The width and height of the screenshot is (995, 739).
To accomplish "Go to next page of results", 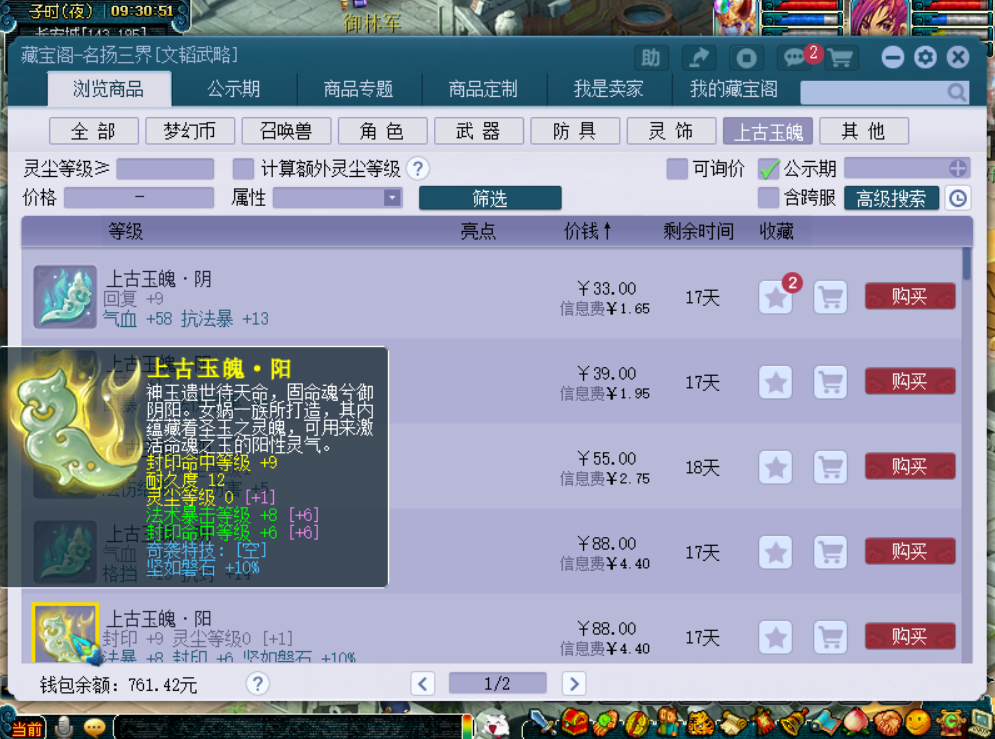I will 573,683.
